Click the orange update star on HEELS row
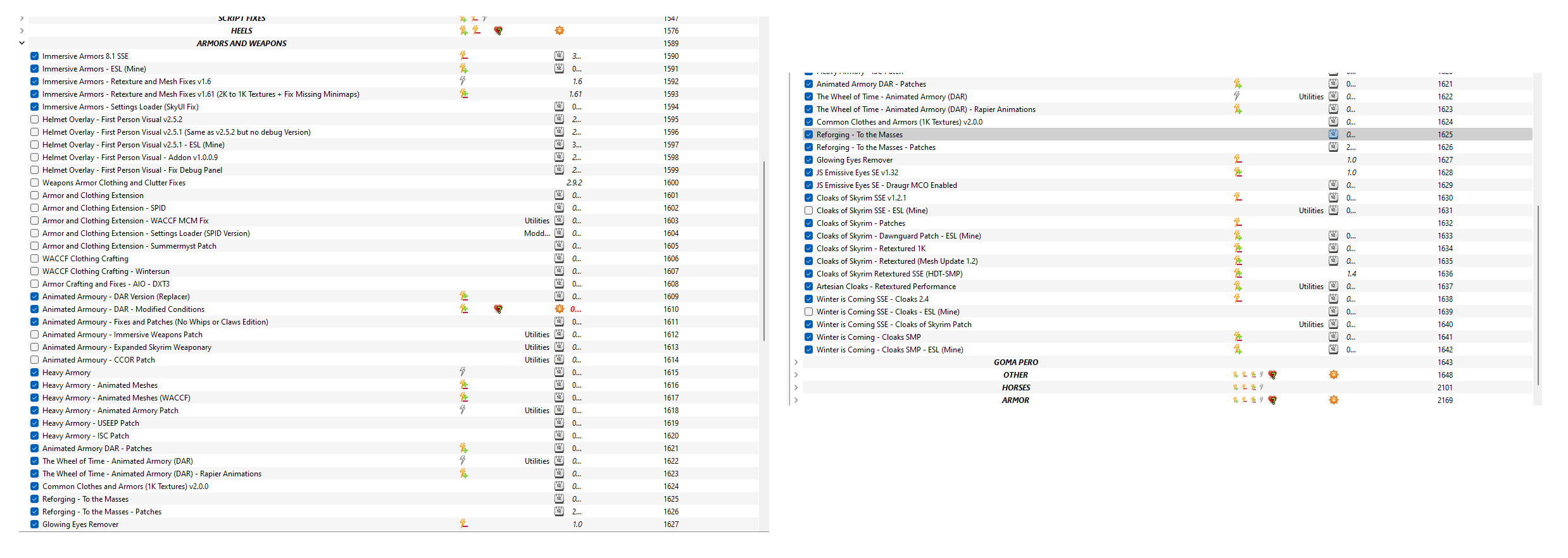The width and height of the screenshot is (1568, 558). (x=560, y=30)
